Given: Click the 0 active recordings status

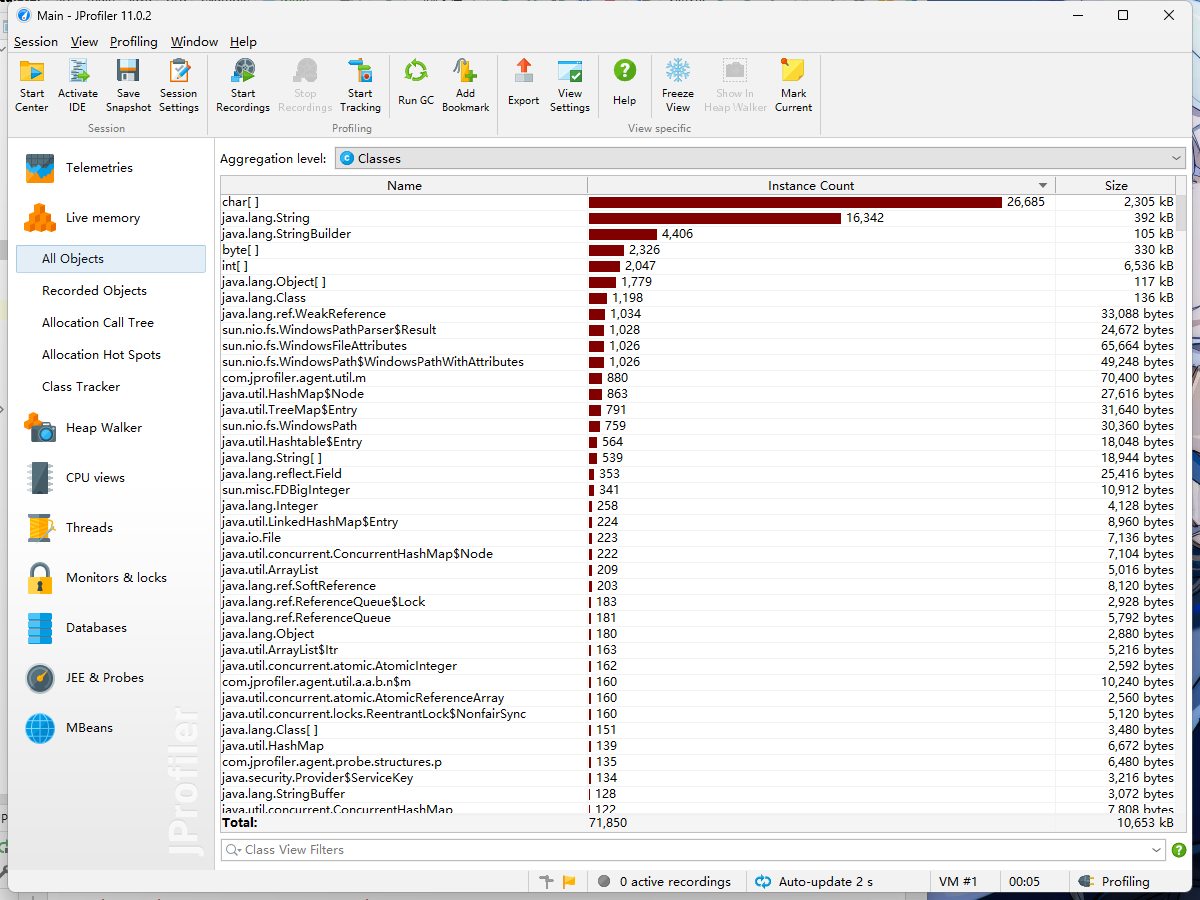Looking at the screenshot, I should click(664, 881).
